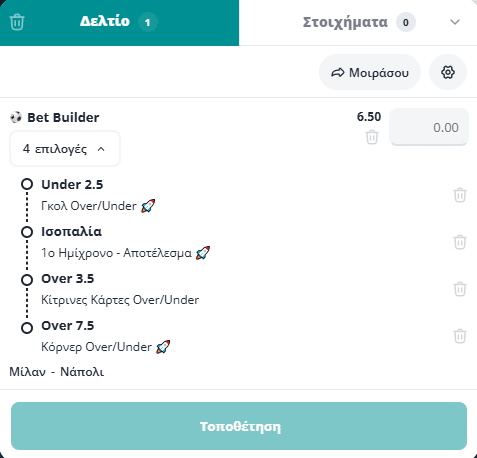Select the Under 2.5 circle marker

pos(27,184)
